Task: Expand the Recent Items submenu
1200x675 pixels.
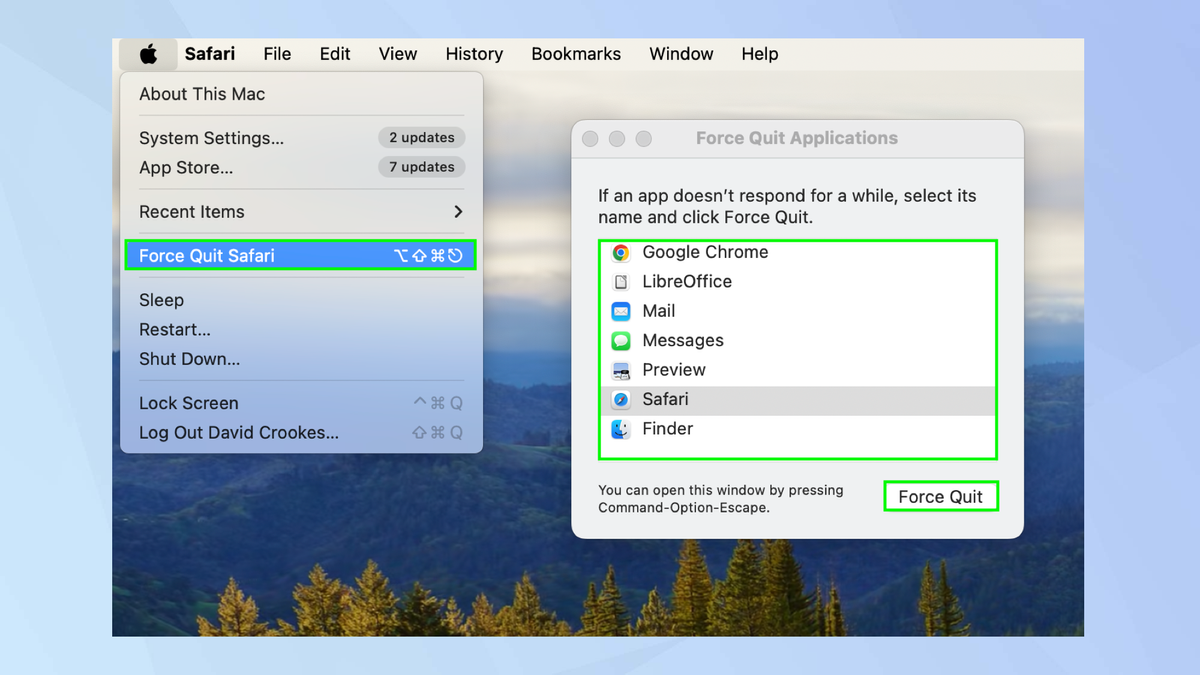Action: (192, 211)
